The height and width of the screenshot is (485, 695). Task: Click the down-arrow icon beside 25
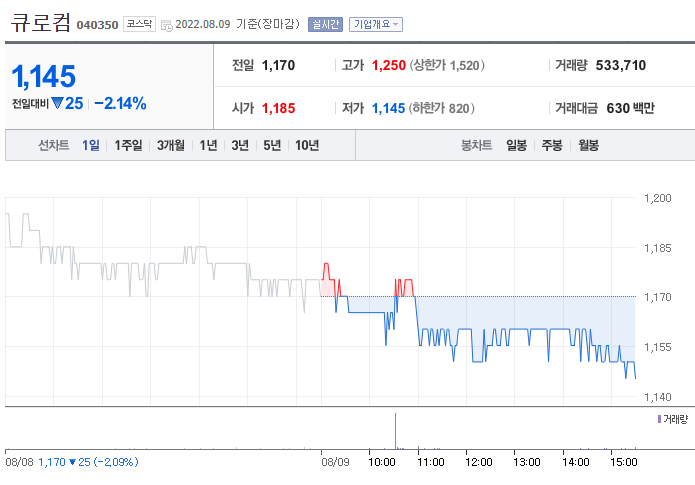pyautogui.click(x=58, y=104)
